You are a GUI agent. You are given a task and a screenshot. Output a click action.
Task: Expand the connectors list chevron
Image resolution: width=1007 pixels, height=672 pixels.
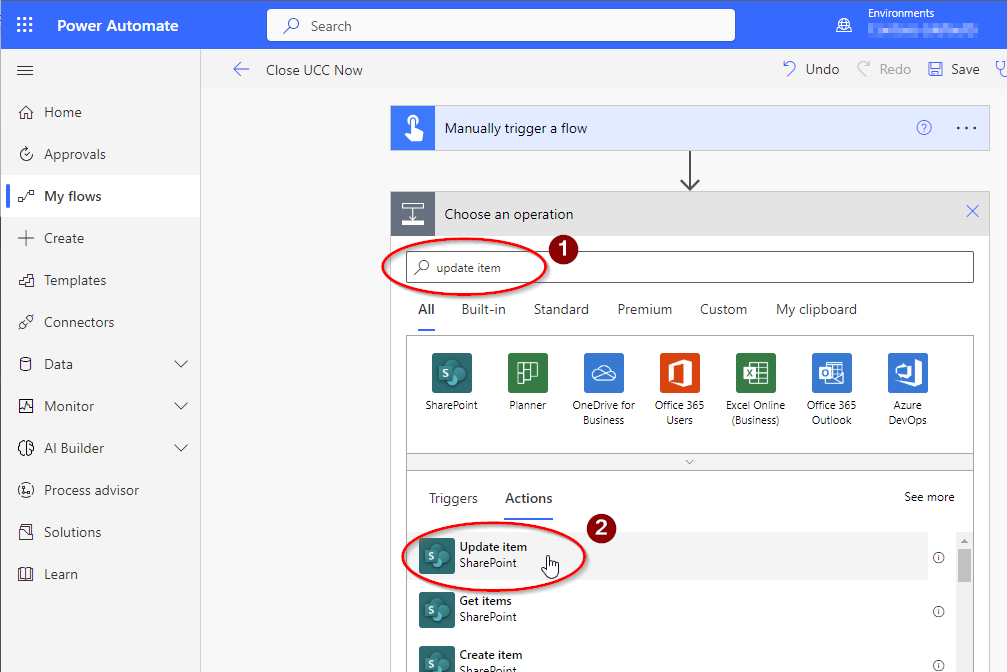point(689,462)
